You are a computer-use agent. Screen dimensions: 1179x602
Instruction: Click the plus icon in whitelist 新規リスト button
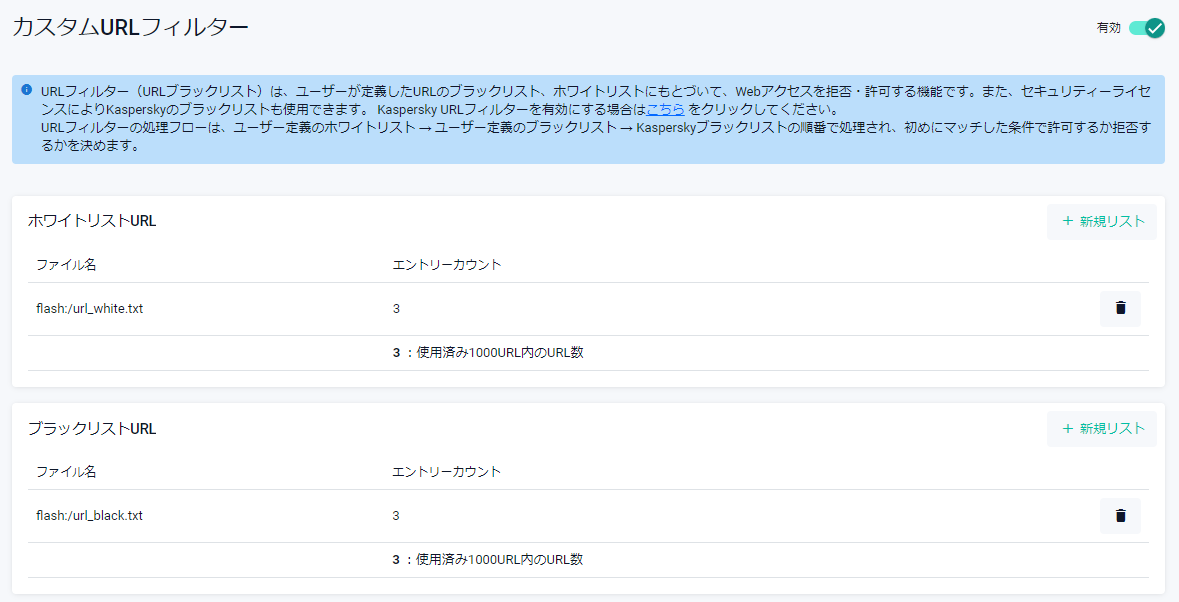click(1067, 221)
